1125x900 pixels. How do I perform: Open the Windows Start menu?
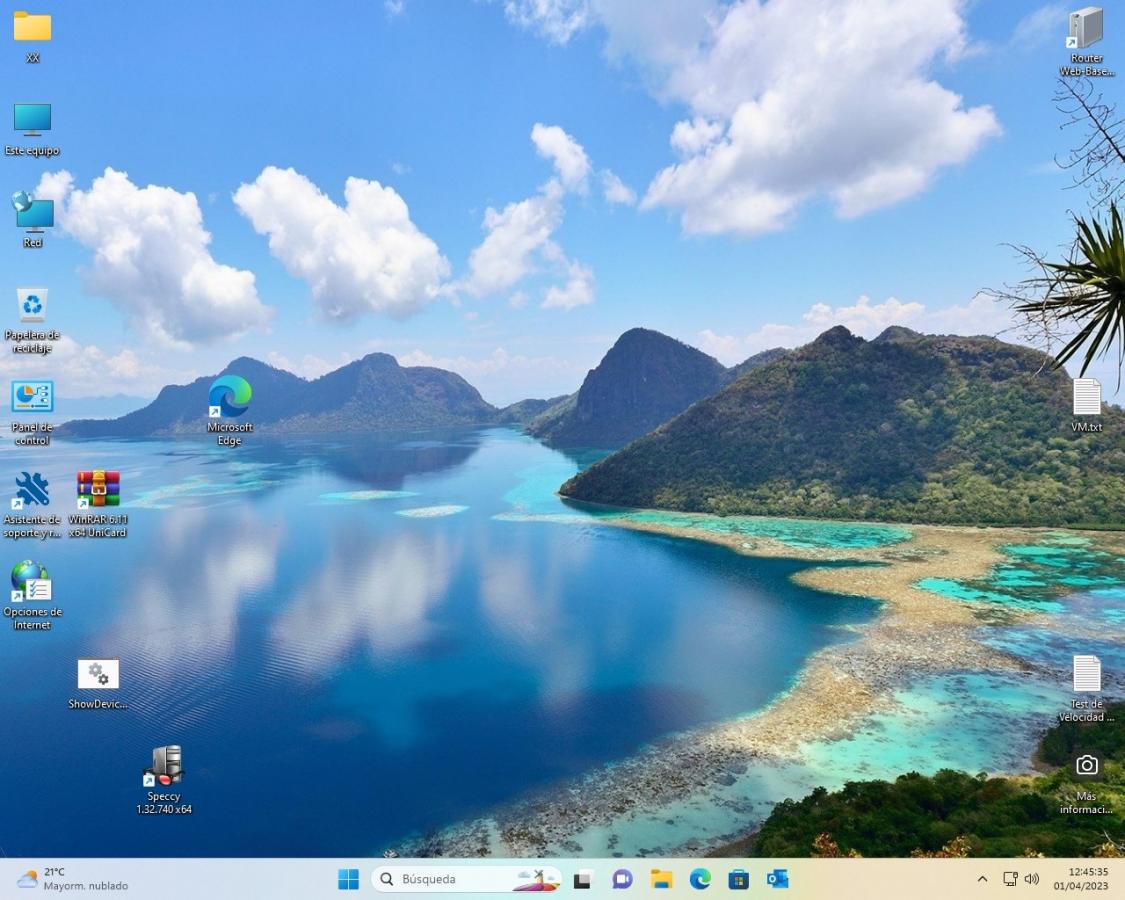pyautogui.click(x=348, y=879)
